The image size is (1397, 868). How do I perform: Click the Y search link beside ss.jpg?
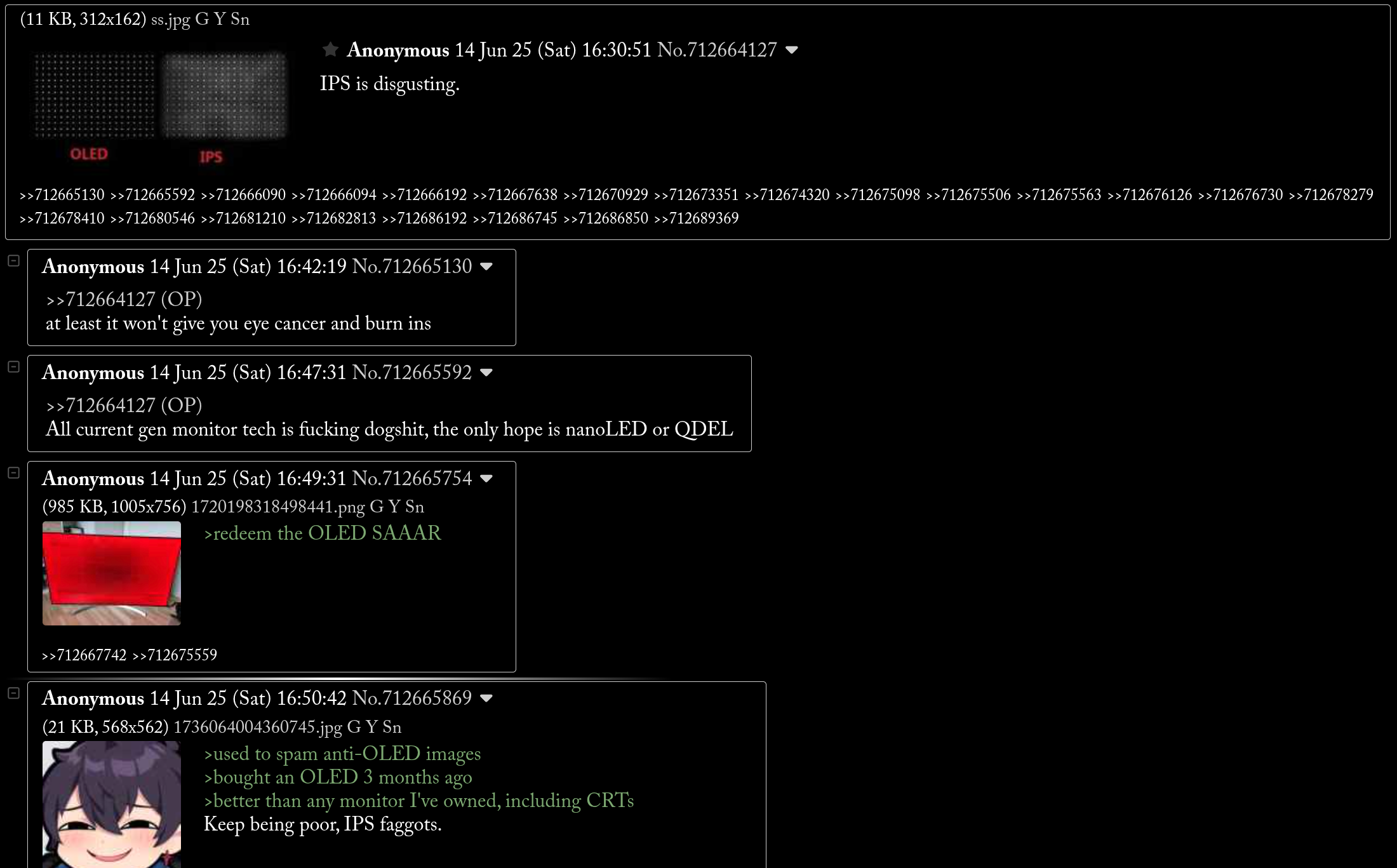point(219,19)
